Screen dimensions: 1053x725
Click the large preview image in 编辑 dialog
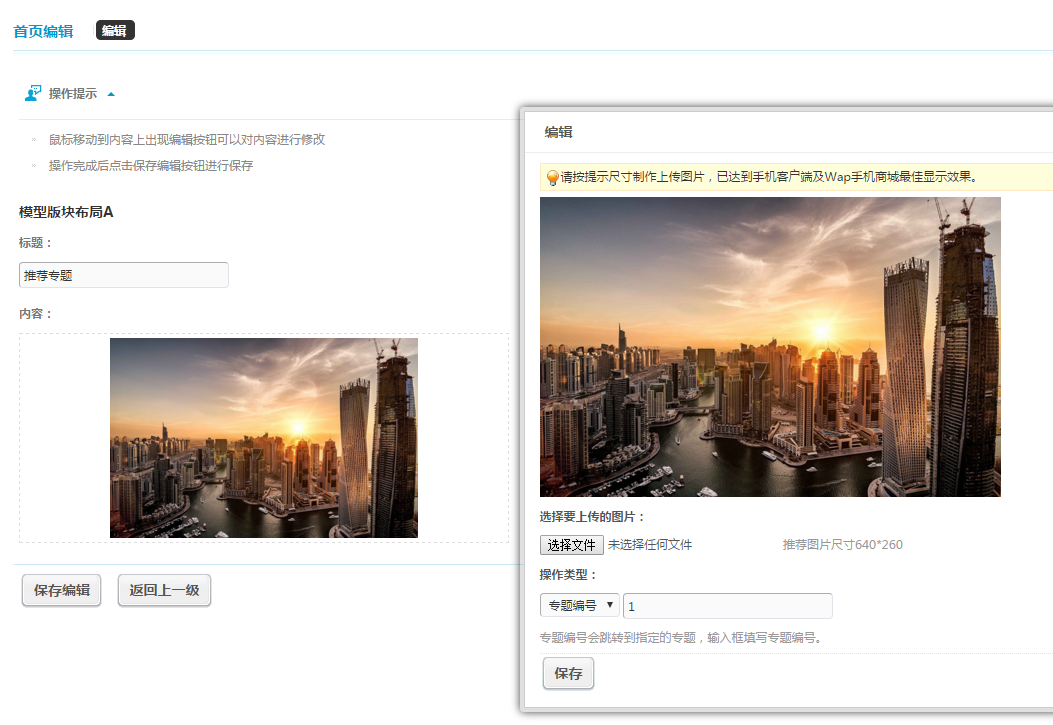coord(770,347)
